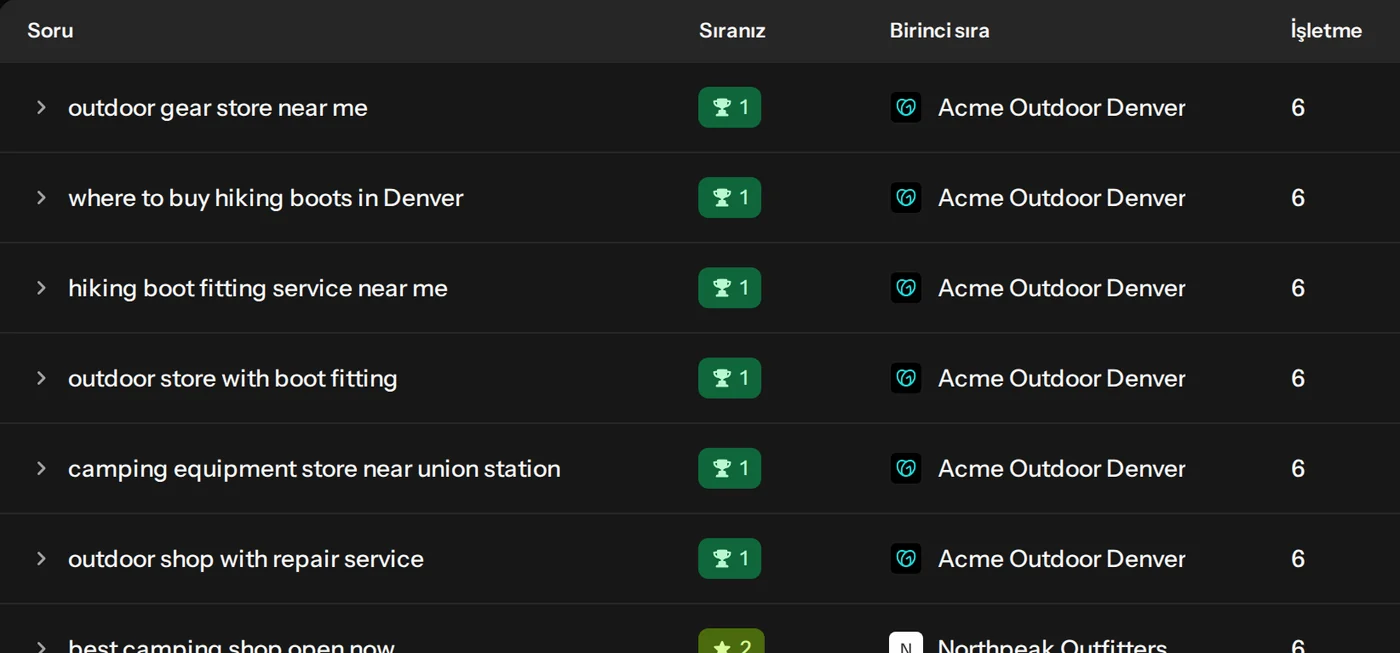1400x653 pixels.
Task: Select 'camping equipment store near union station' text
Action: click(314, 468)
